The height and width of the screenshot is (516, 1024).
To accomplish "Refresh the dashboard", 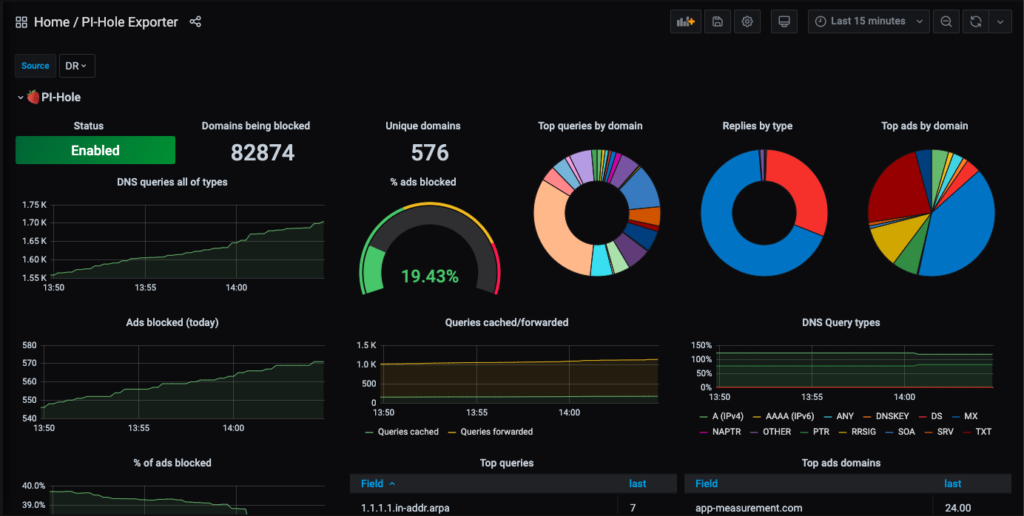I will (976, 21).
